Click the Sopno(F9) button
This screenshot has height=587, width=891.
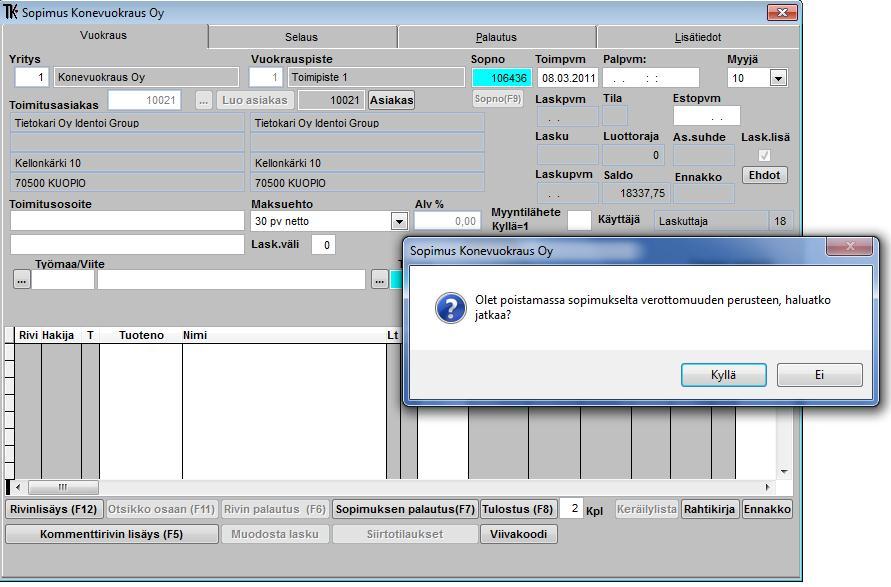pos(498,99)
